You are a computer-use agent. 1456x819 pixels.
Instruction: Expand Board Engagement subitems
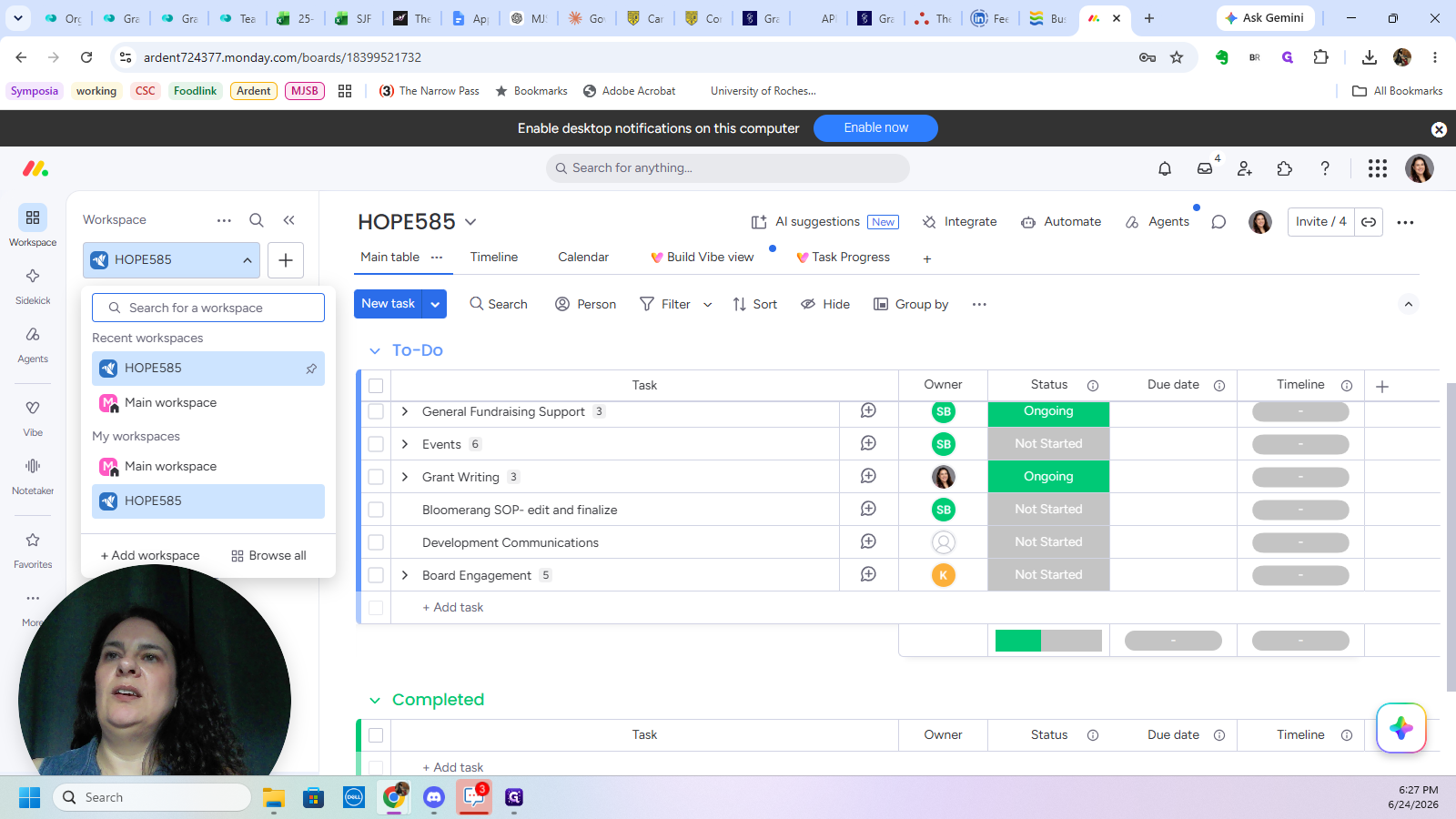(405, 575)
